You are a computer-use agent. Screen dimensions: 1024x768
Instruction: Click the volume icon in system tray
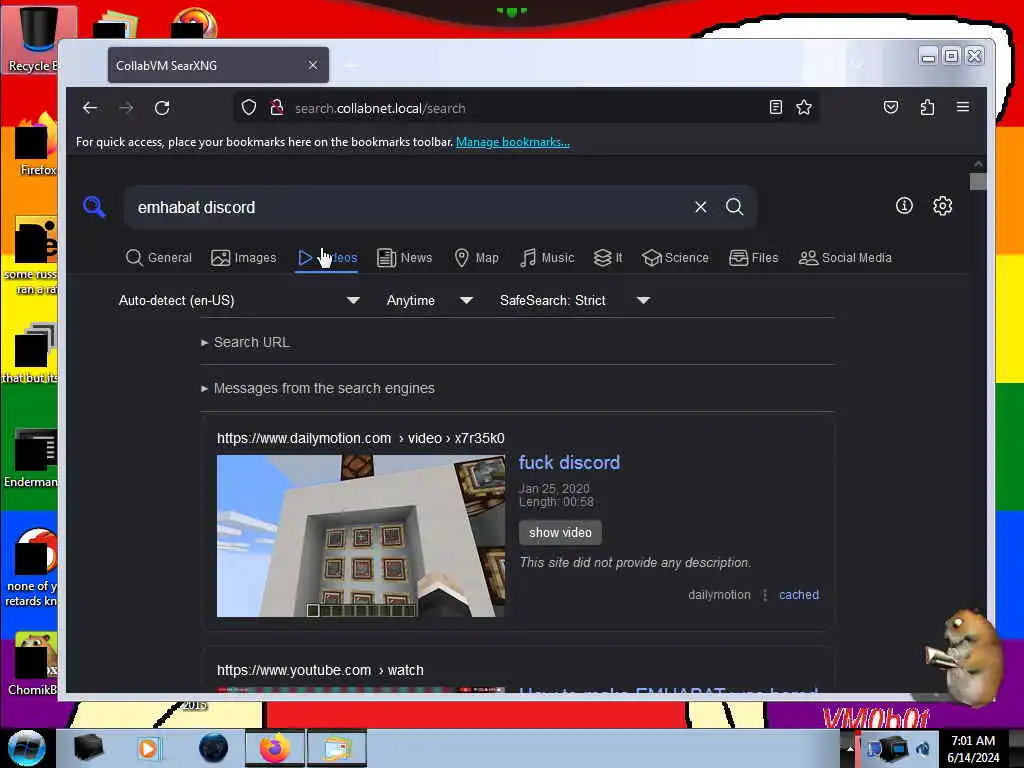923,748
